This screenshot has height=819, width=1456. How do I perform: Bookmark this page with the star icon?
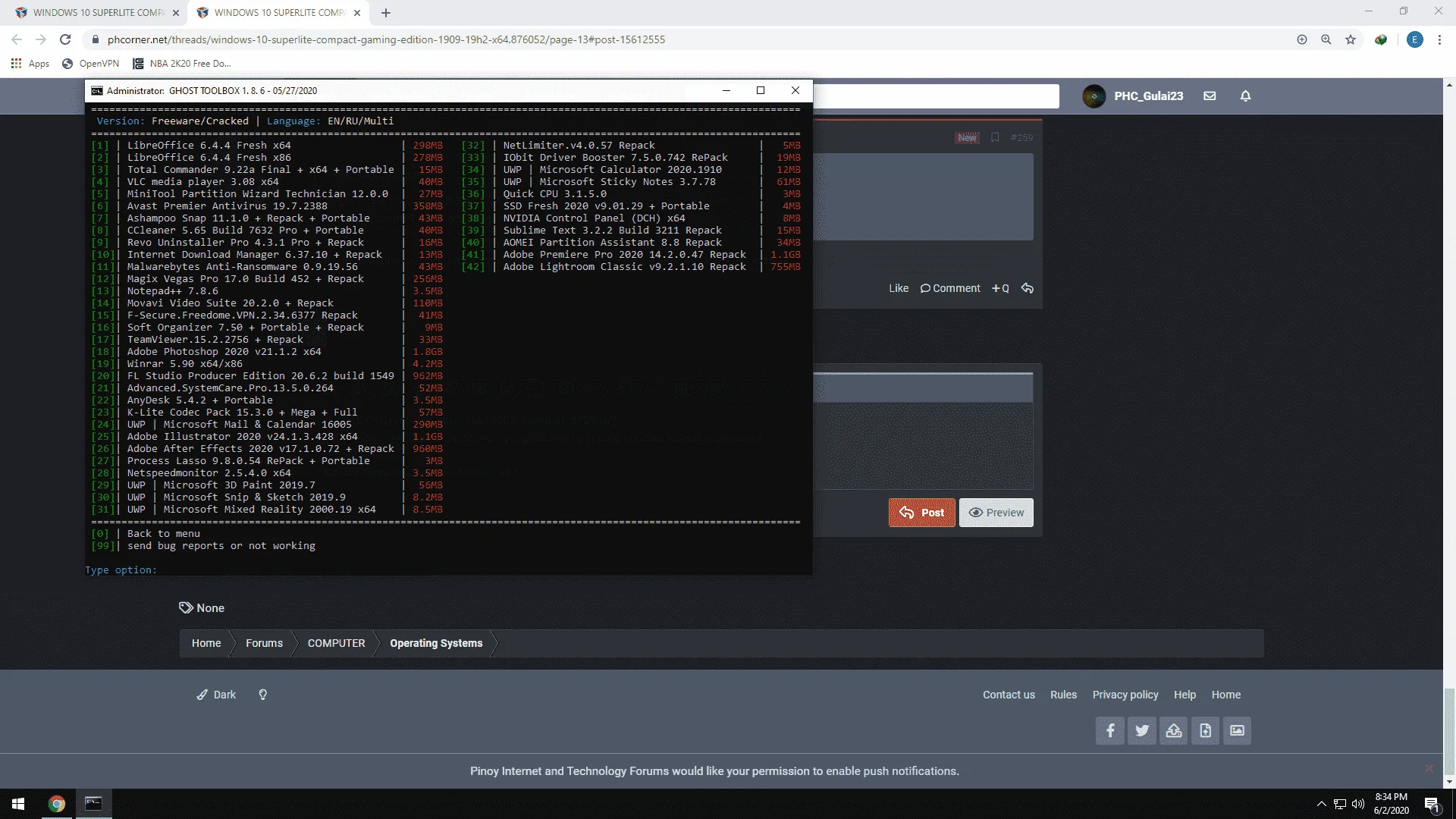(x=1351, y=39)
